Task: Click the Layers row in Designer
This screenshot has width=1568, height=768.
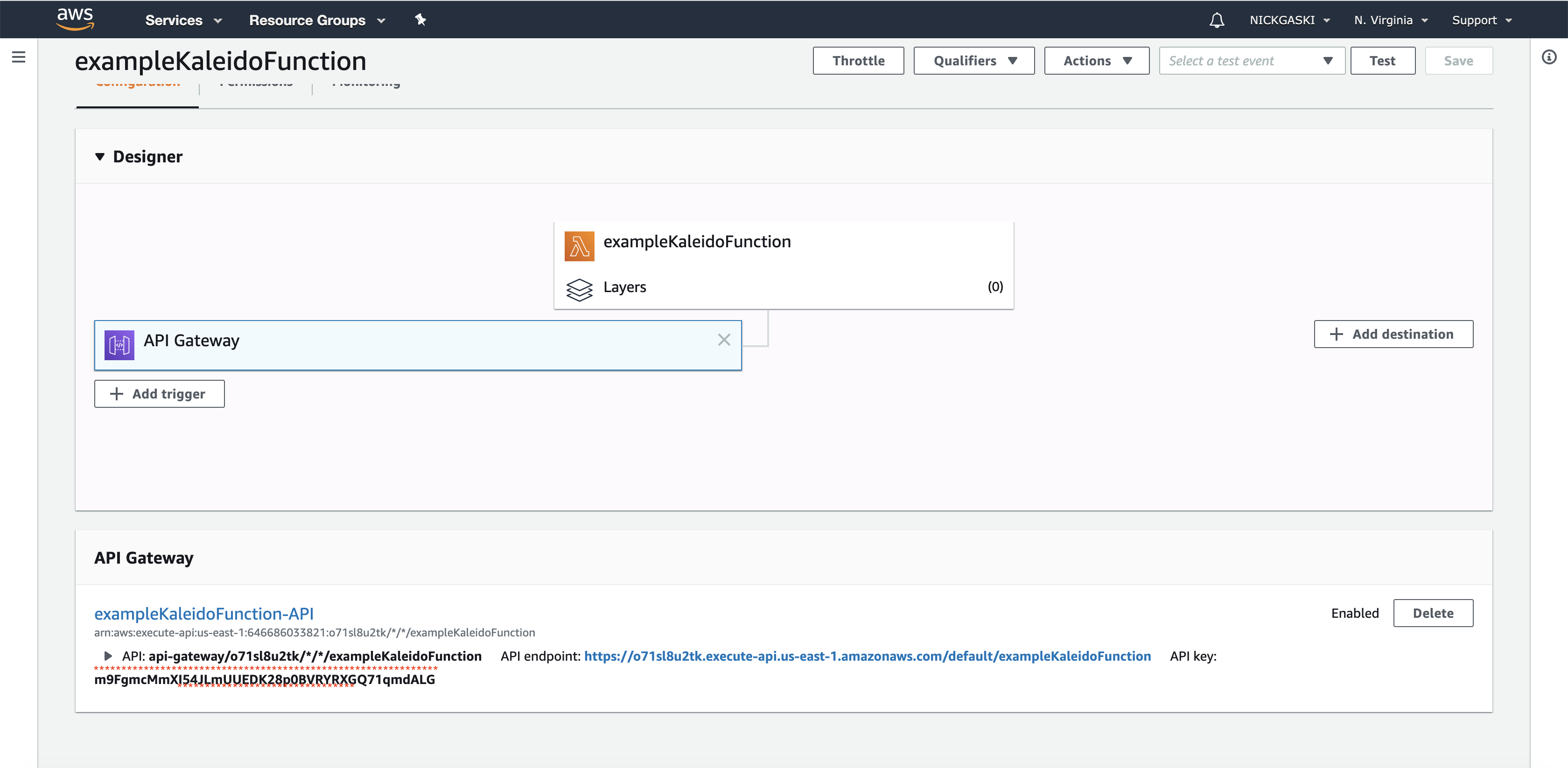Action: pos(784,287)
